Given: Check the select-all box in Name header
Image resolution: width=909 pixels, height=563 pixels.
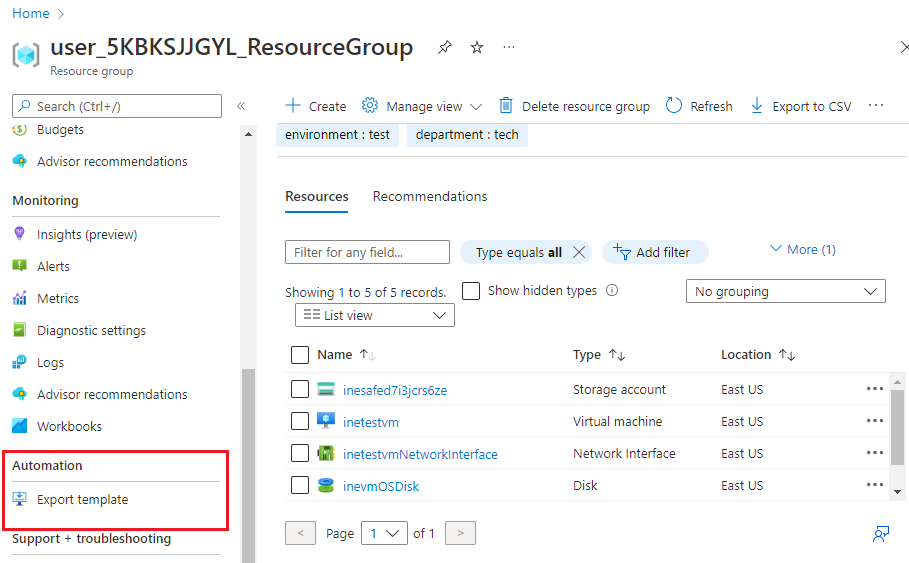Looking at the screenshot, I should 299,355.
